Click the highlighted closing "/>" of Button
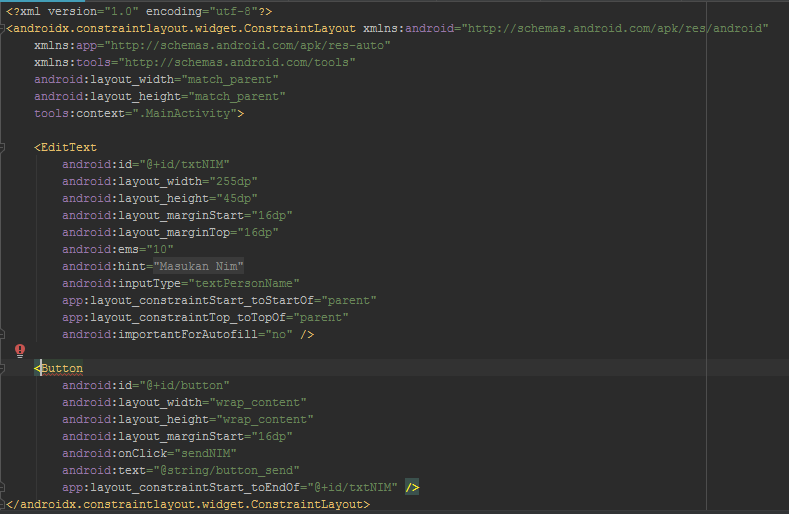789x514 pixels. 412,488
